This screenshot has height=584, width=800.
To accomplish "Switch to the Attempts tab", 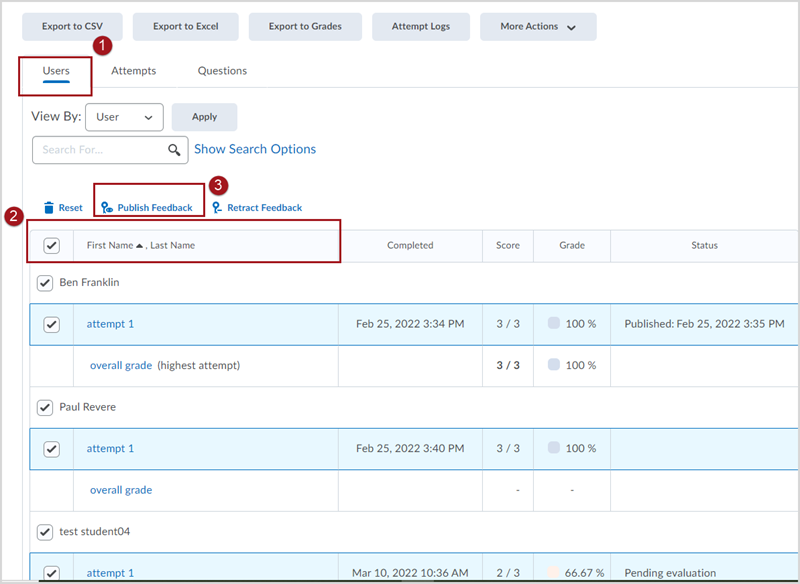I will coord(134,71).
